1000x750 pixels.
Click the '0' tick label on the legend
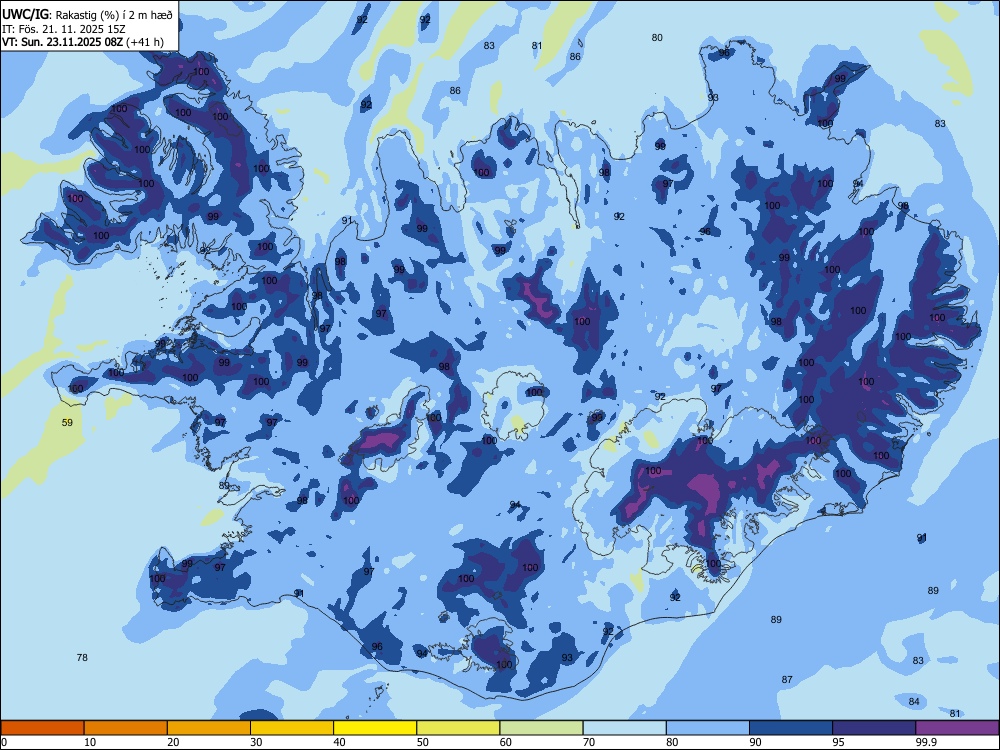(x=4, y=742)
